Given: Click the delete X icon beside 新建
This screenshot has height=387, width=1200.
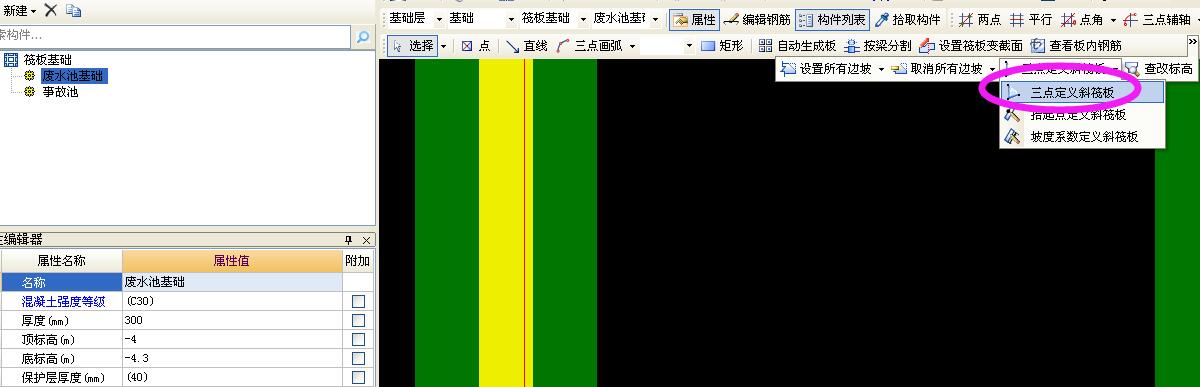Looking at the screenshot, I should (51, 10).
